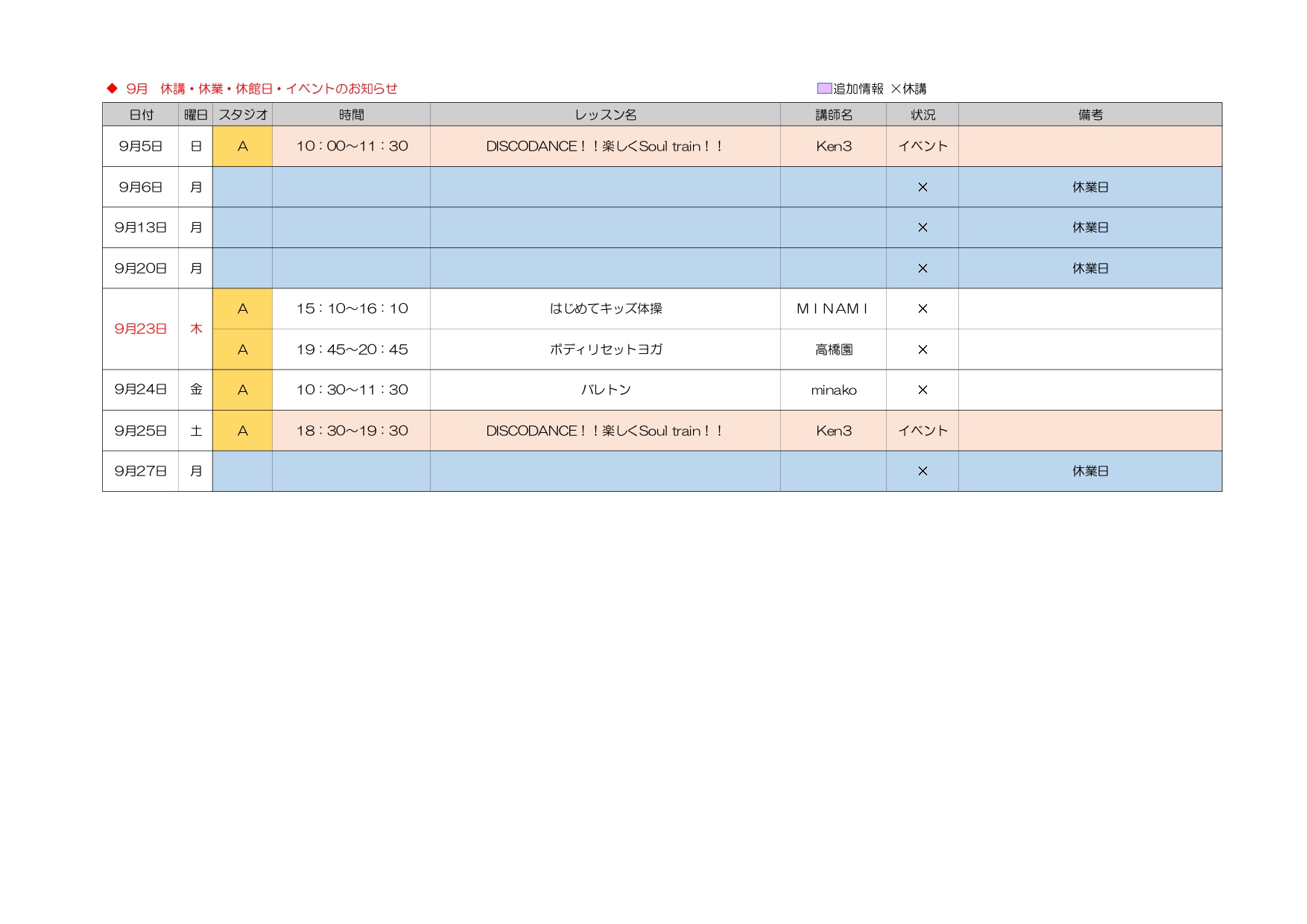Click 休業日 note in 9月20日 row
Image resolution: width=1307 pixels, height=924 pixels.
1090,268
